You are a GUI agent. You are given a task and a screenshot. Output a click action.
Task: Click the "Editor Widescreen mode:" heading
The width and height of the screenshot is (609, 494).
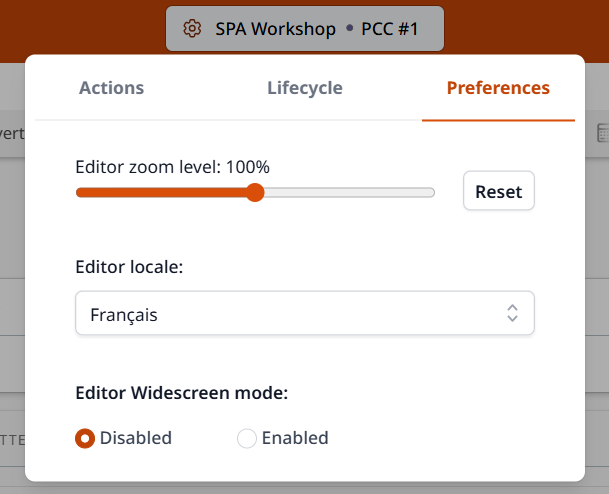pos(182,393)
